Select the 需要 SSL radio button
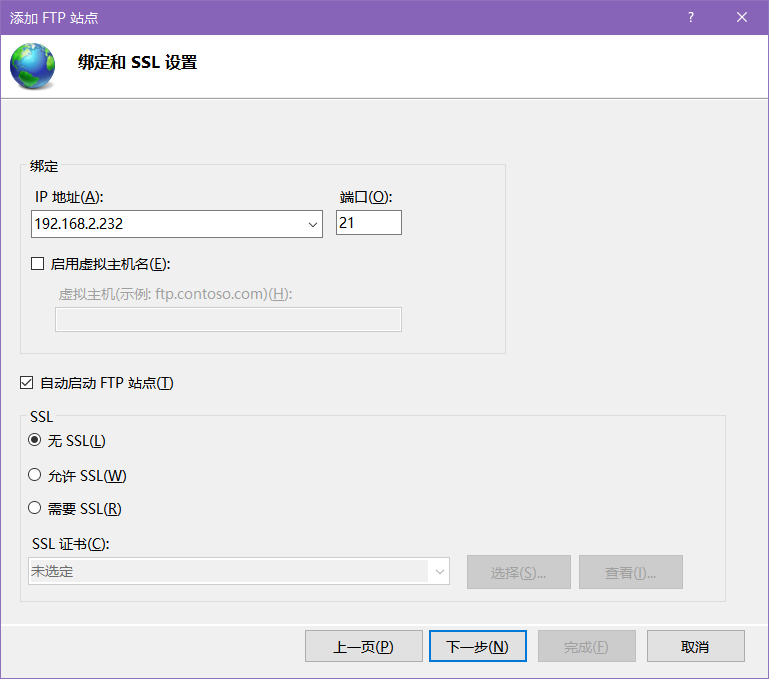 pos(34,507)
